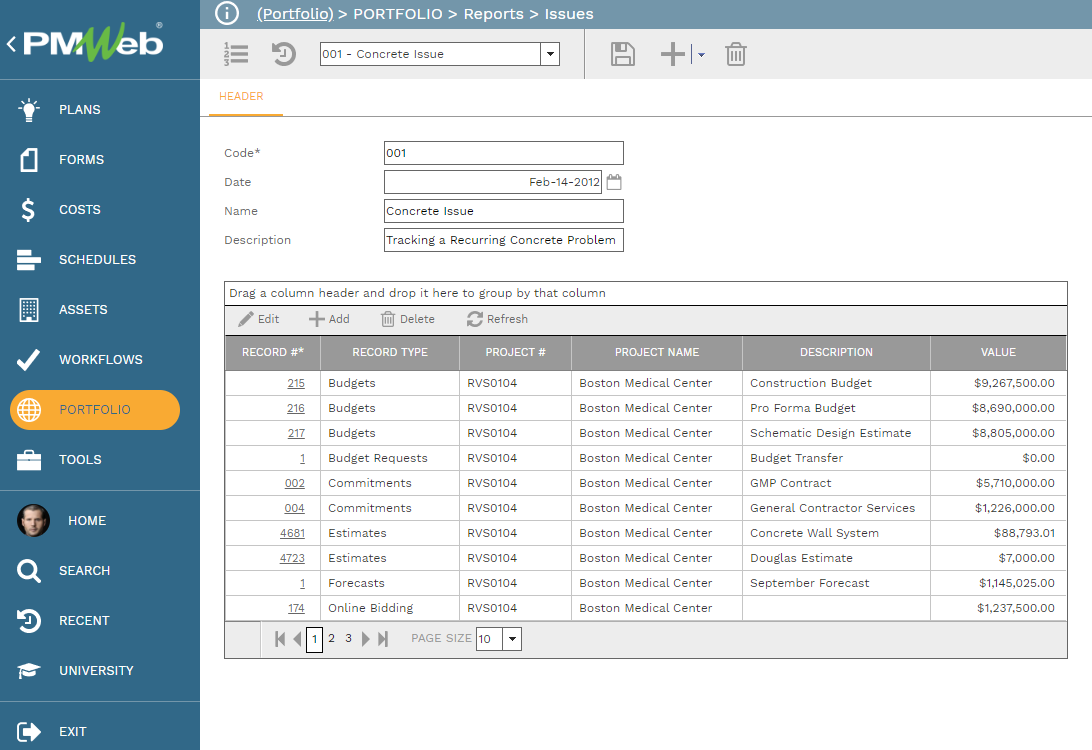This screenshot has height=750, width=1092.
Task: Jump to the last grid page
Action: (x=383, y=639)
